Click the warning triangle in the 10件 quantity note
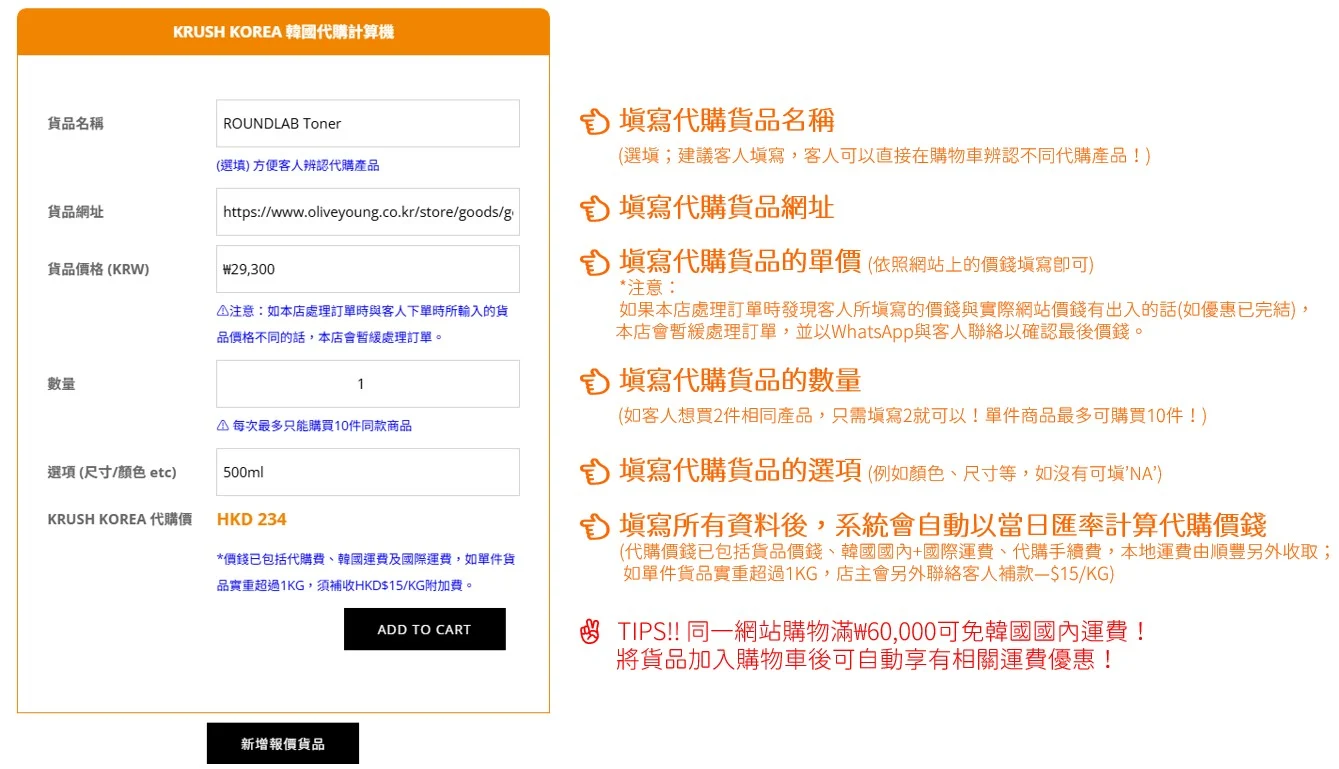1339x769 pixels. (x=222, y=426)
